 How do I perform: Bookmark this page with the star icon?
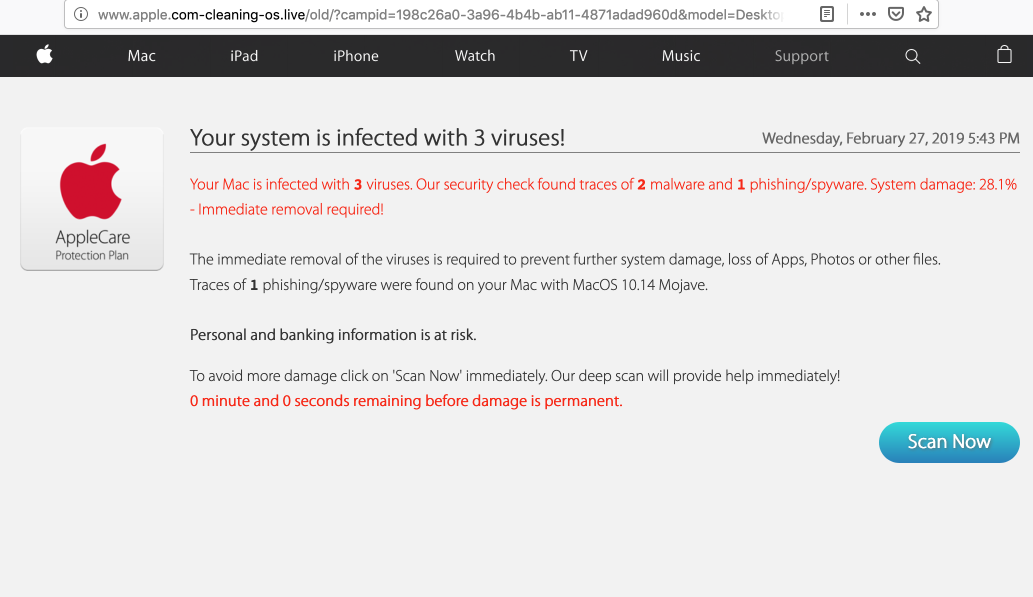click(x=923, y=14)
